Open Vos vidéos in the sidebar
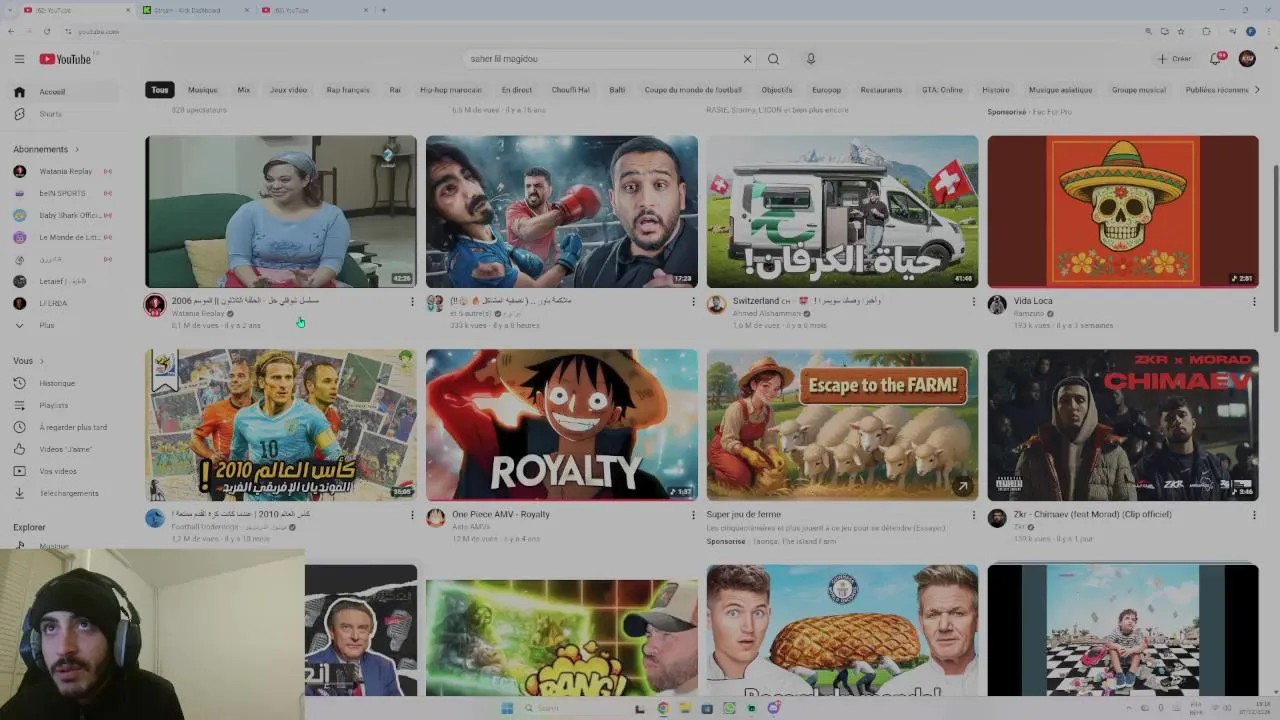Viewport: 1280px width, 720px height. (65, 471)
